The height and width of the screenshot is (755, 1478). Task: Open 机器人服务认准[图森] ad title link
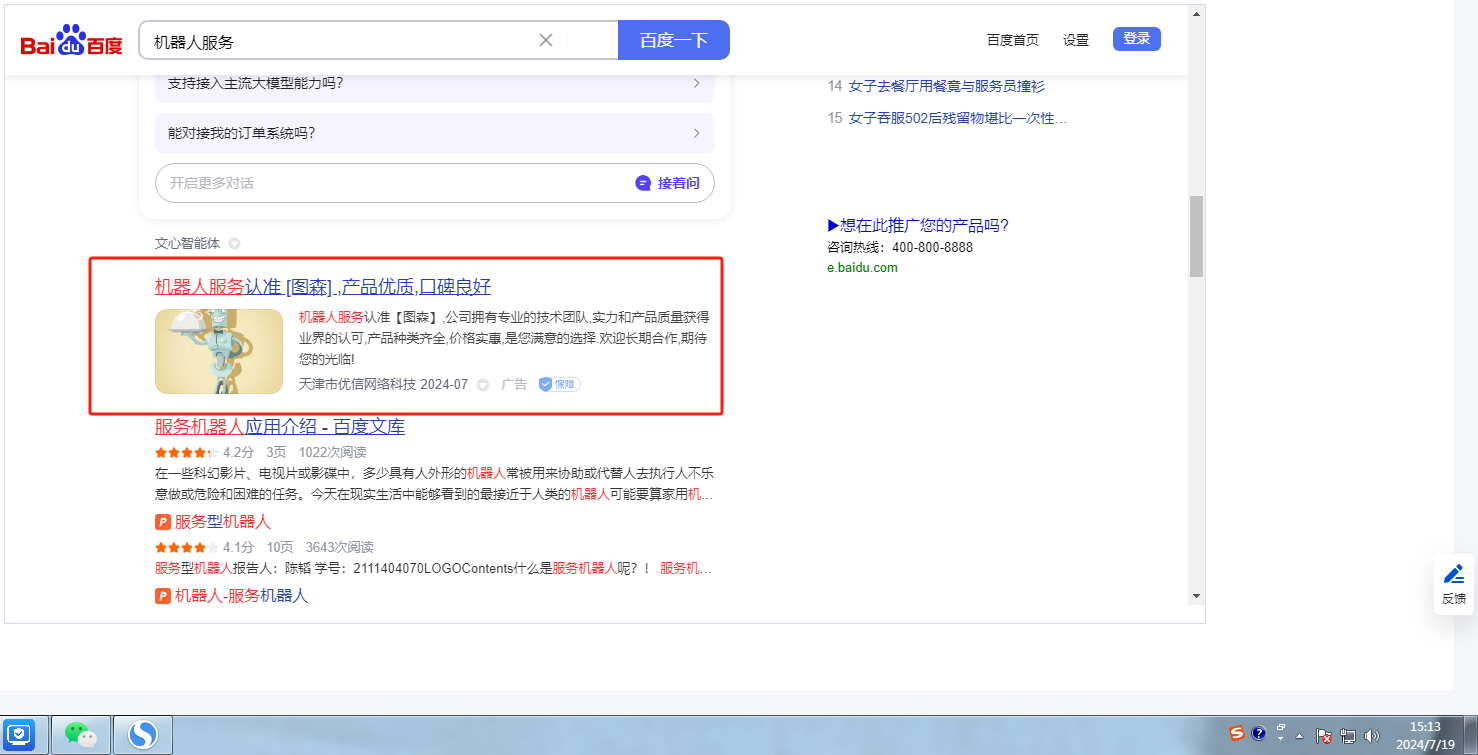[323, 286]
